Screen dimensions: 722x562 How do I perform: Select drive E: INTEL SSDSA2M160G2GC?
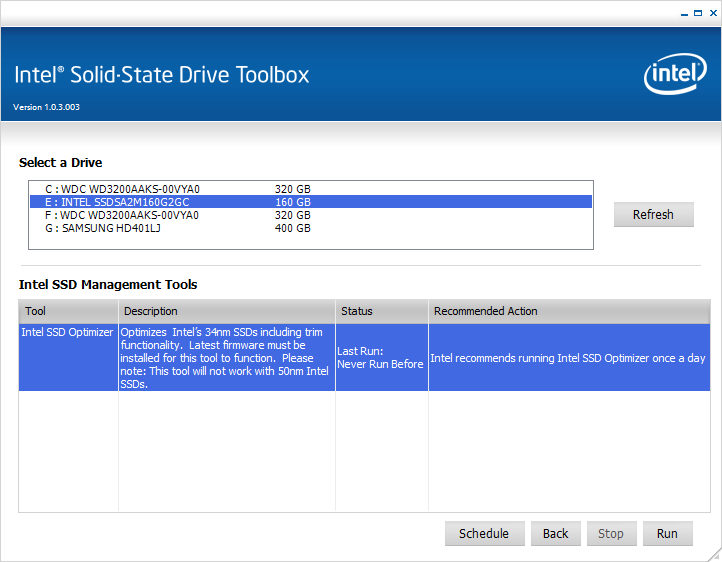point(311,202)
